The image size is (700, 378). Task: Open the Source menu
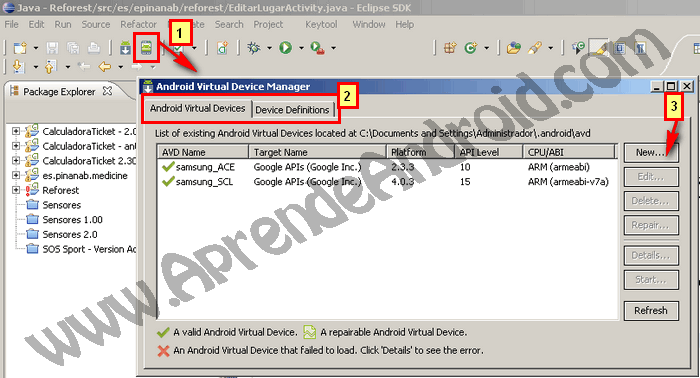click(x=96, y=25)
